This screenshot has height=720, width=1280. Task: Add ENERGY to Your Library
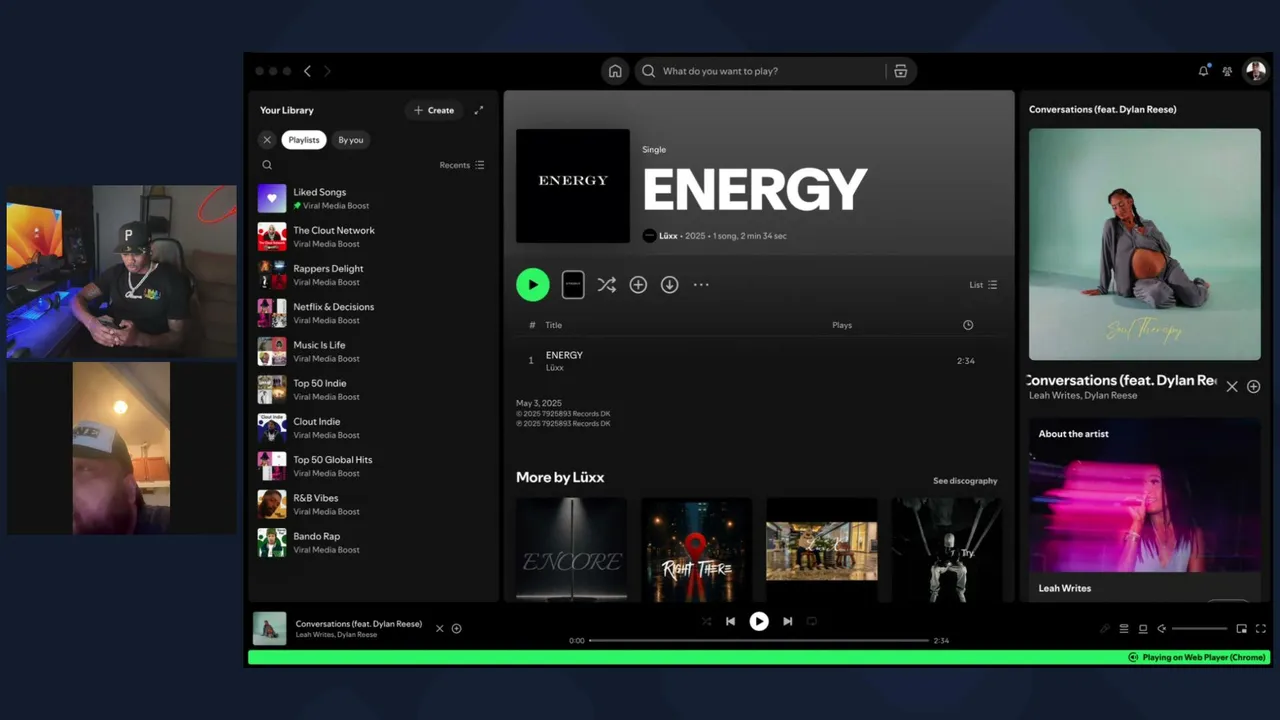coord(638,285)
